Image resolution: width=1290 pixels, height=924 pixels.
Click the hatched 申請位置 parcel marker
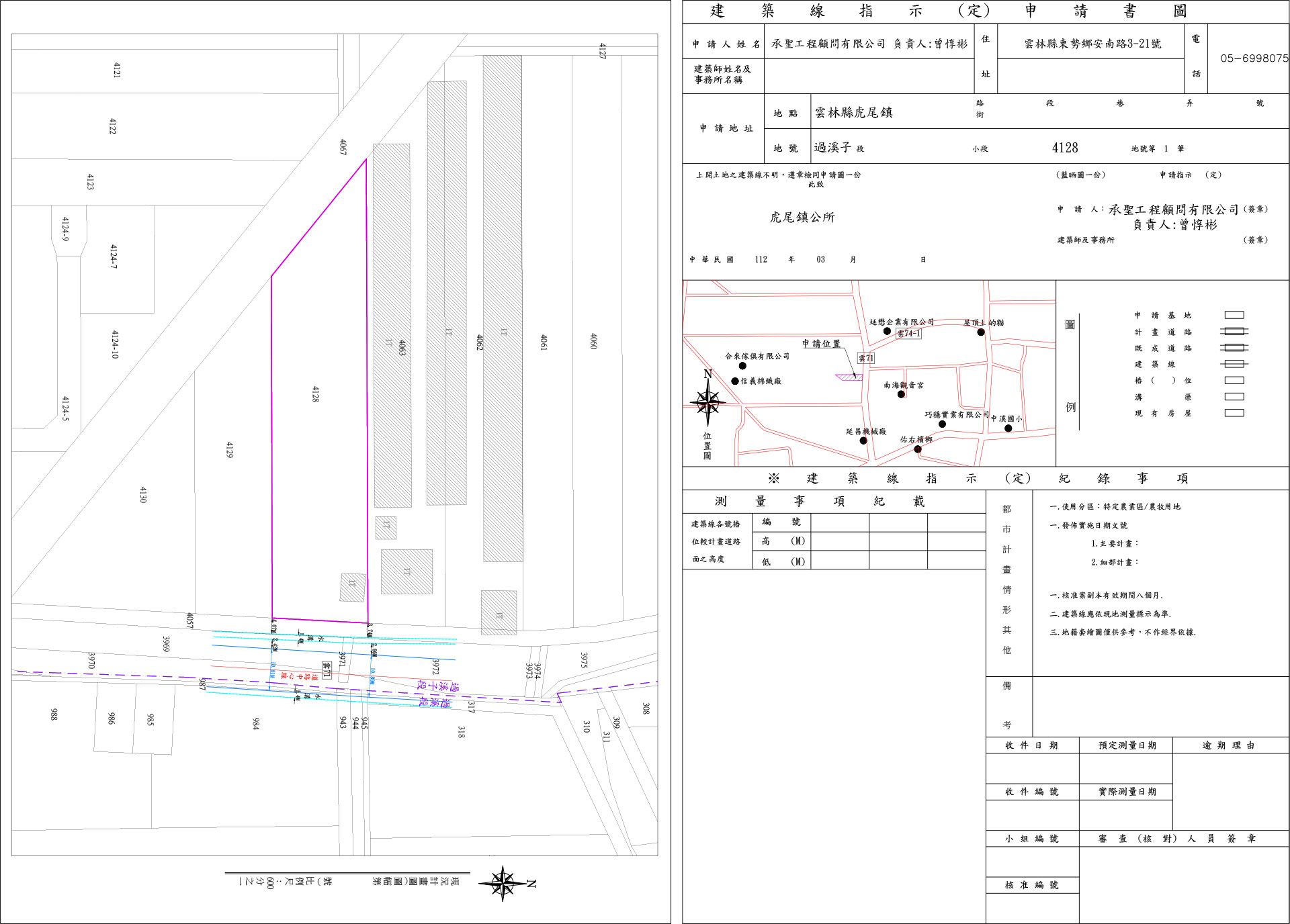(849, 377)
